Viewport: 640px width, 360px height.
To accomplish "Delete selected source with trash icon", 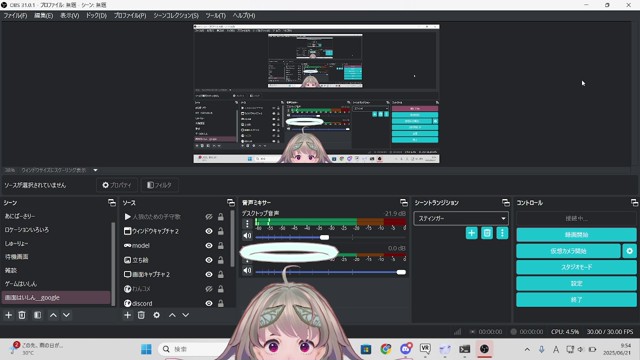I will point(141,315).
